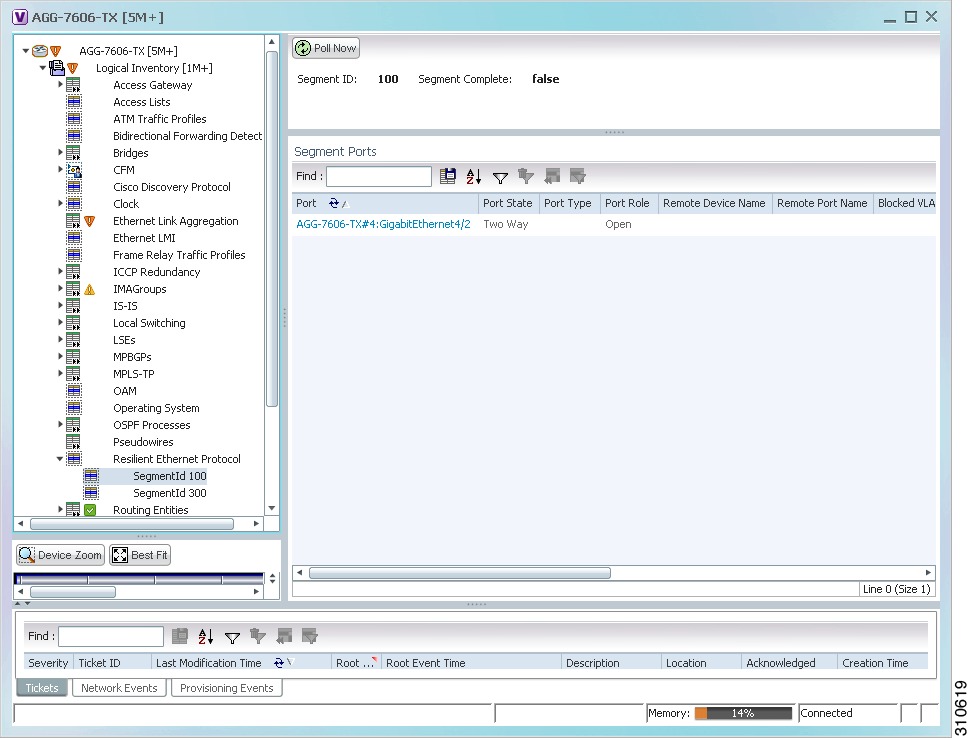Clear filter icon in Segment Ports toolbar
Image resolution: width=971 pixels, height=738 pixels.
click(x=526, y=176)
